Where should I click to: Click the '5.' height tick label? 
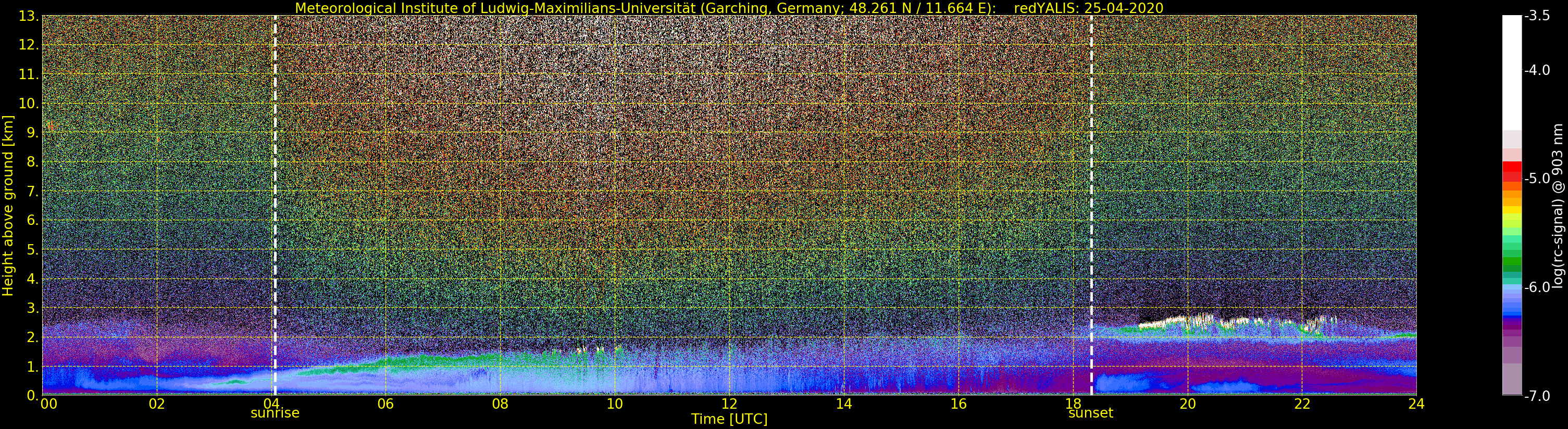tap(33, 249)
